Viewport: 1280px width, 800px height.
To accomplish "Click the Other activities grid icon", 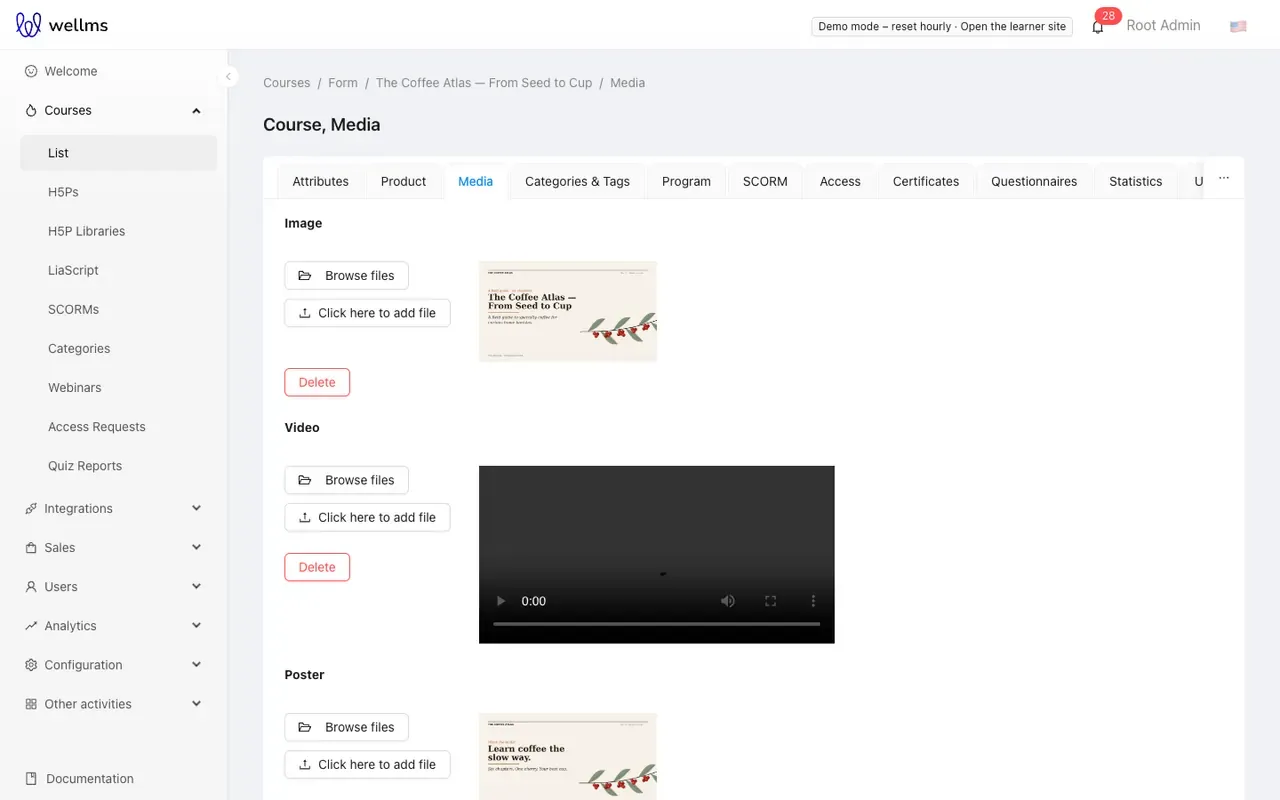I will (31, 704).
